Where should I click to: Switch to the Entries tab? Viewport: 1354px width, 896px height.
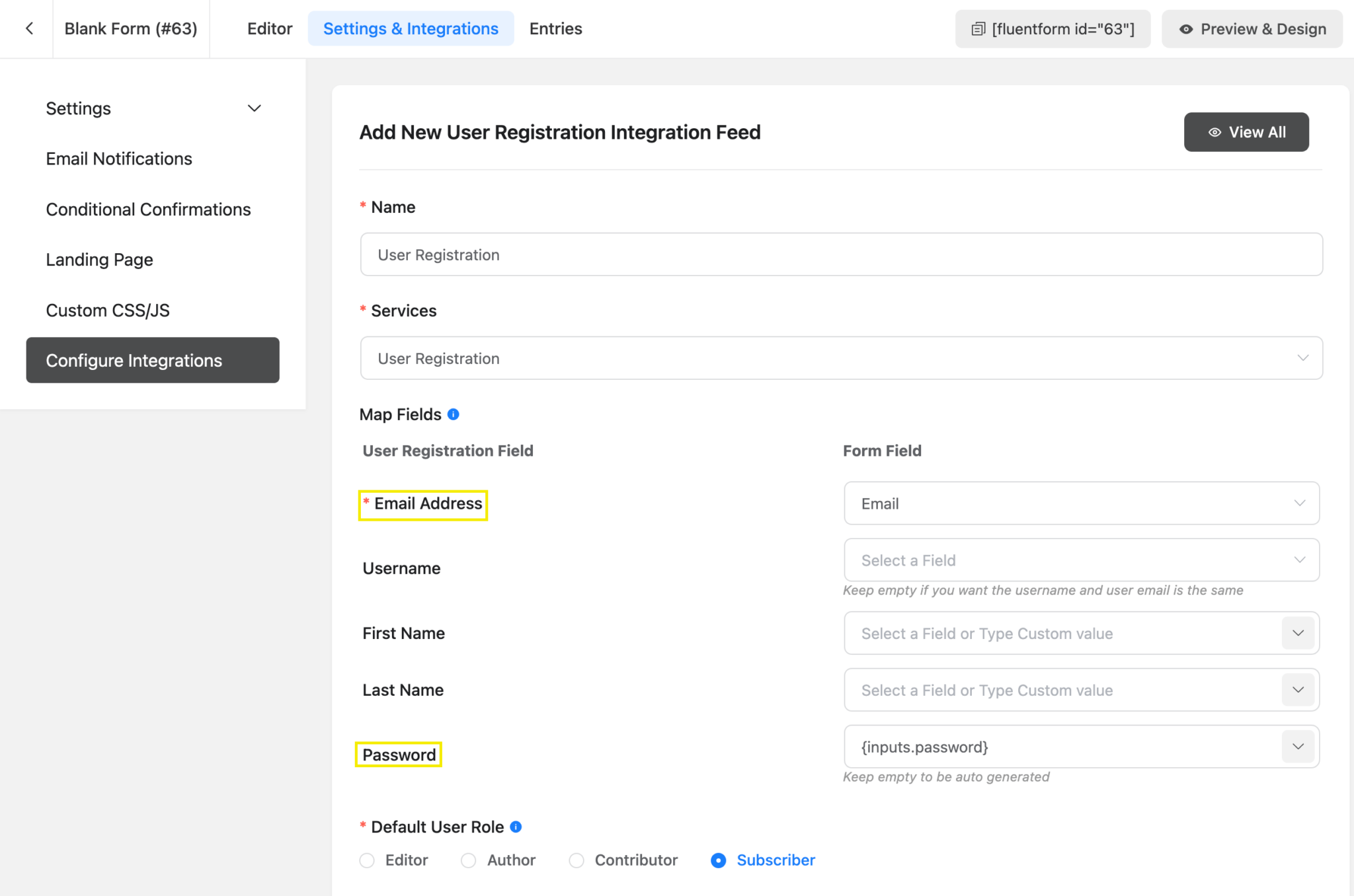555,28
